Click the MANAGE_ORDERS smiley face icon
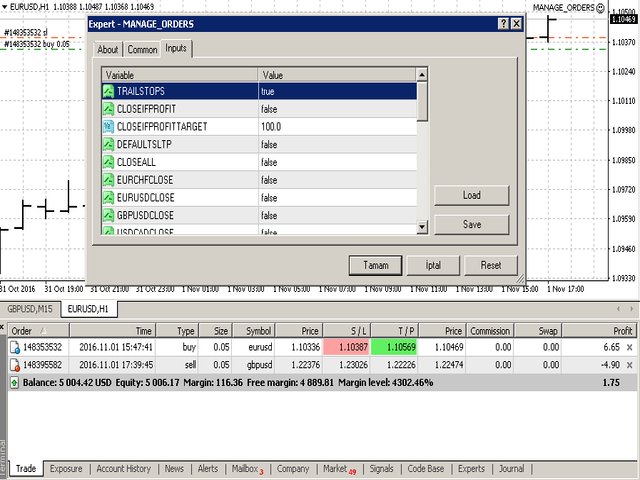Image resolution: width=640 pixels, height=480 pixels. pyautogui.click(x=601, y=8)
